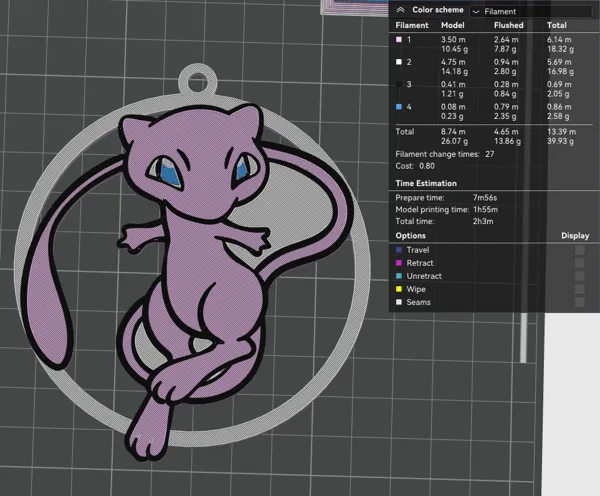Click the vertical layer slider bar
Image resolution: width=600 pixels, height=496 pixels.
point(523,337)
